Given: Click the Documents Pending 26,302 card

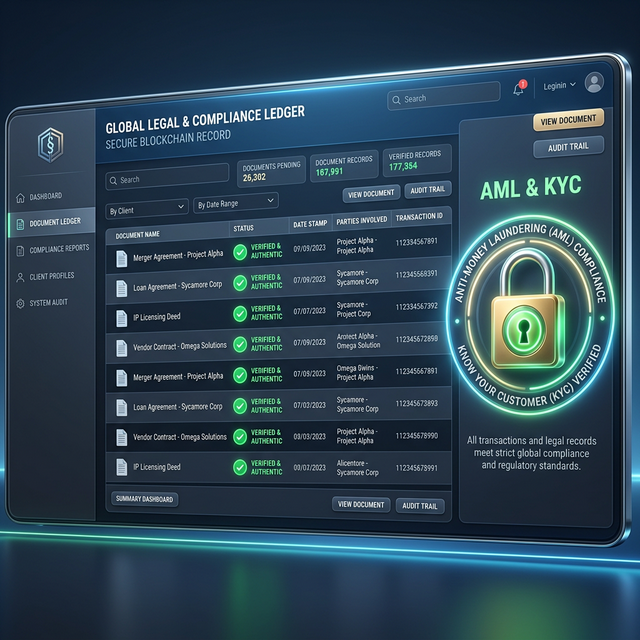Looking at the screenshot, I should click(x=271, y=172).
